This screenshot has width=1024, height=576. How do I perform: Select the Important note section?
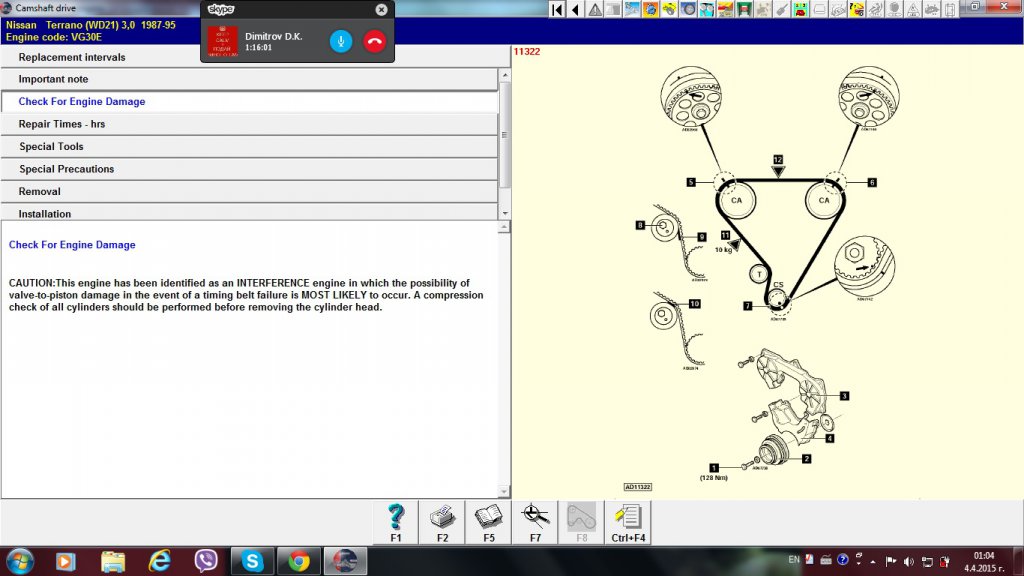[250, 79]
